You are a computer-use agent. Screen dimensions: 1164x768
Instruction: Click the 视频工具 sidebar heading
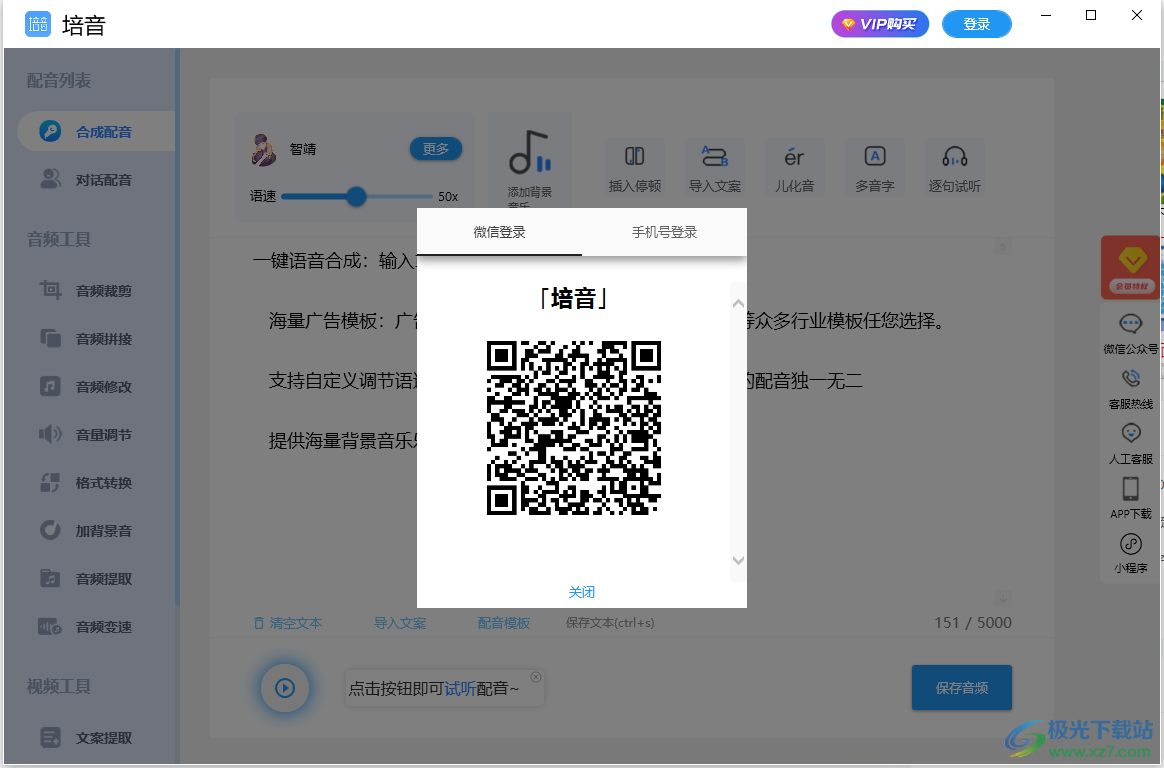pos(59,686)
